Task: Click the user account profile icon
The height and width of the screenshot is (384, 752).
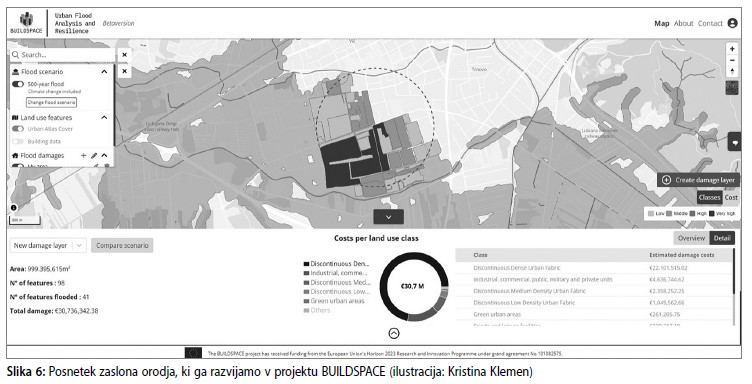Action: point(732,23)
